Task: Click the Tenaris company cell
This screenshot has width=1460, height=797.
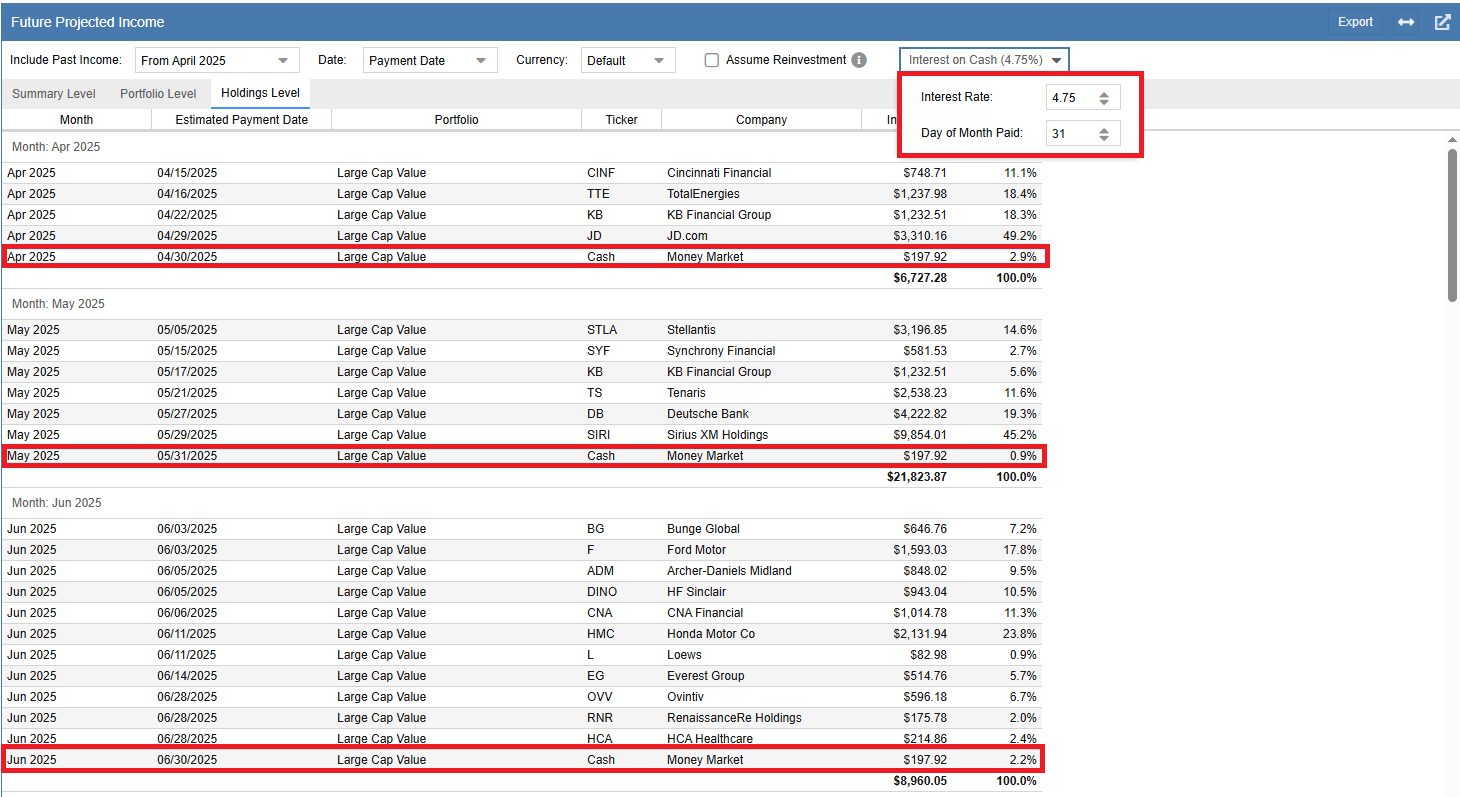Action: [761, 393]
